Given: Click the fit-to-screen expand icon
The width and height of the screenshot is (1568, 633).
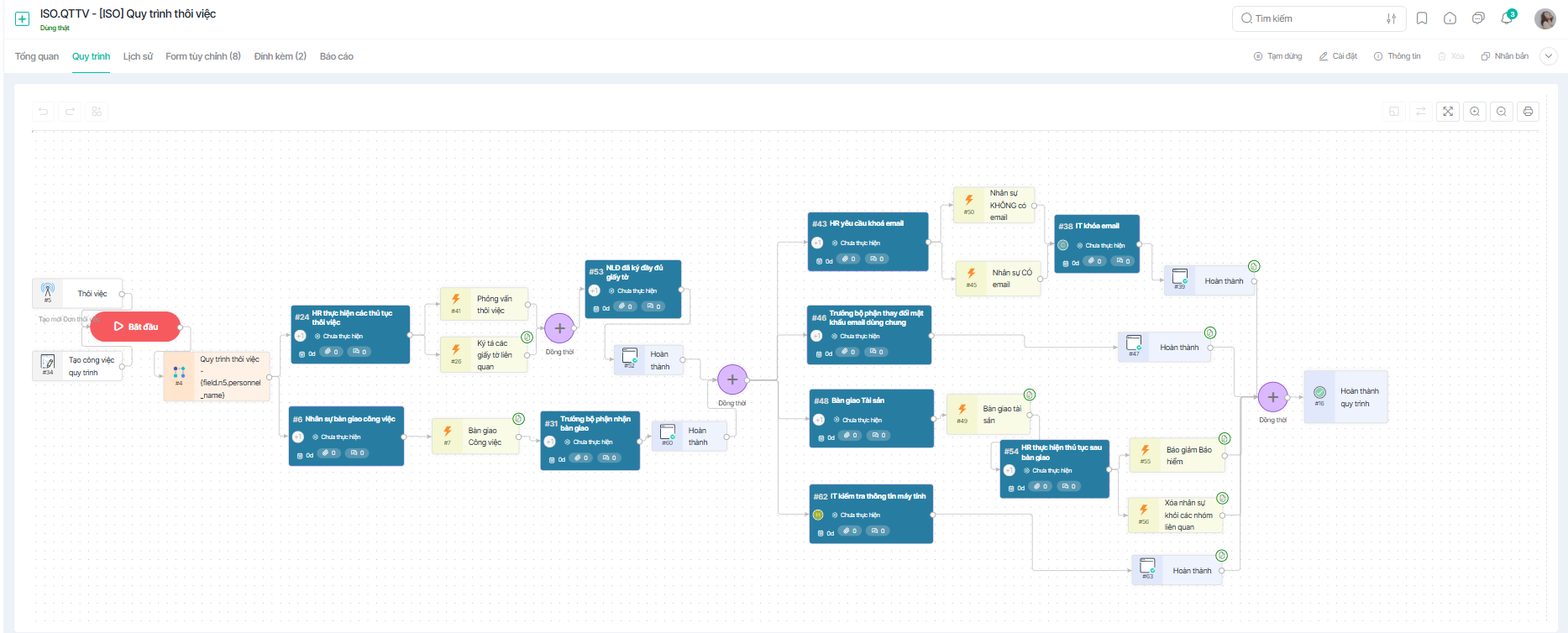Looking at the screenshot, I should tap(1448, 111).
